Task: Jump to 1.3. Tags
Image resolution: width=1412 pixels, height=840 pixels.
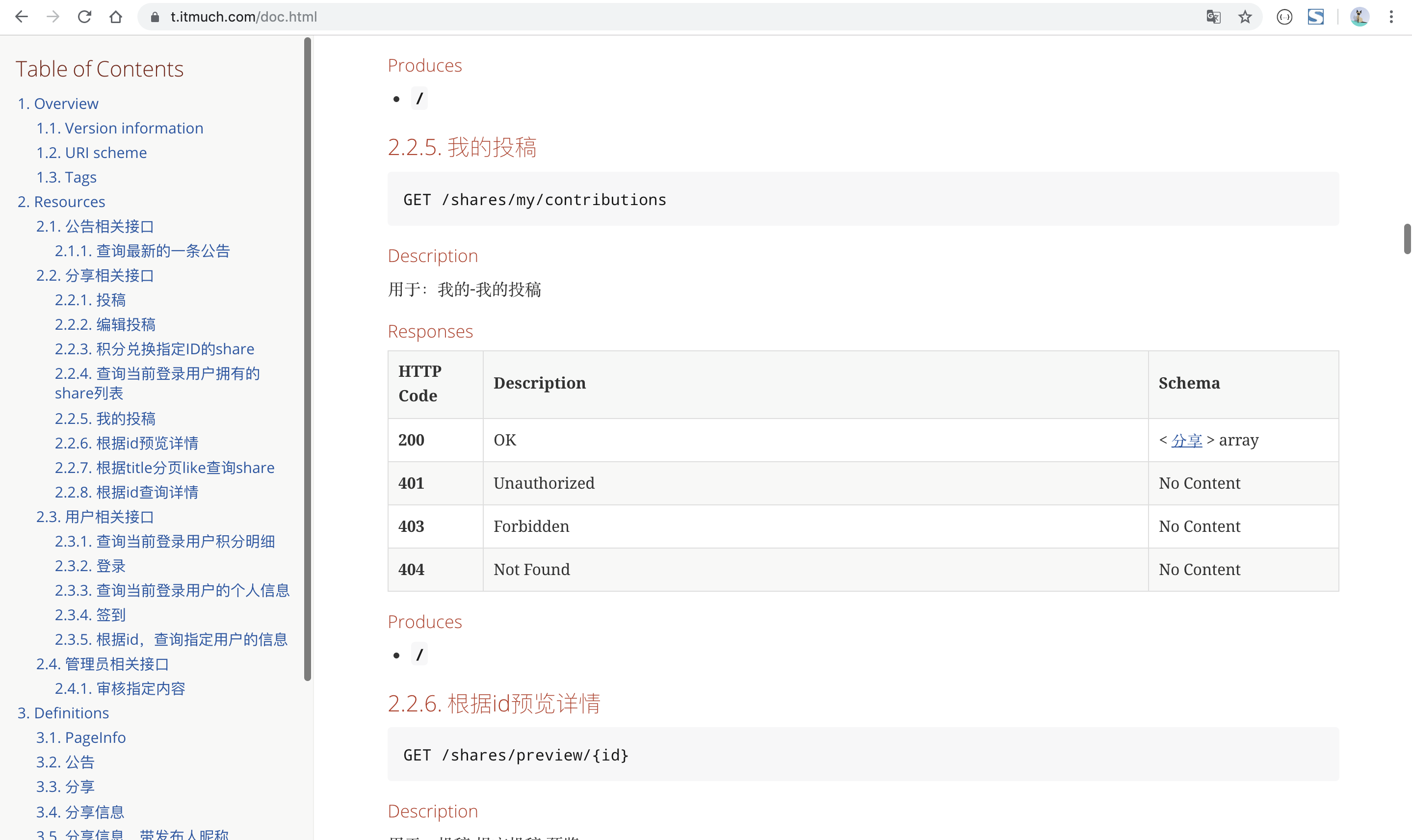Action: point(66,177)
